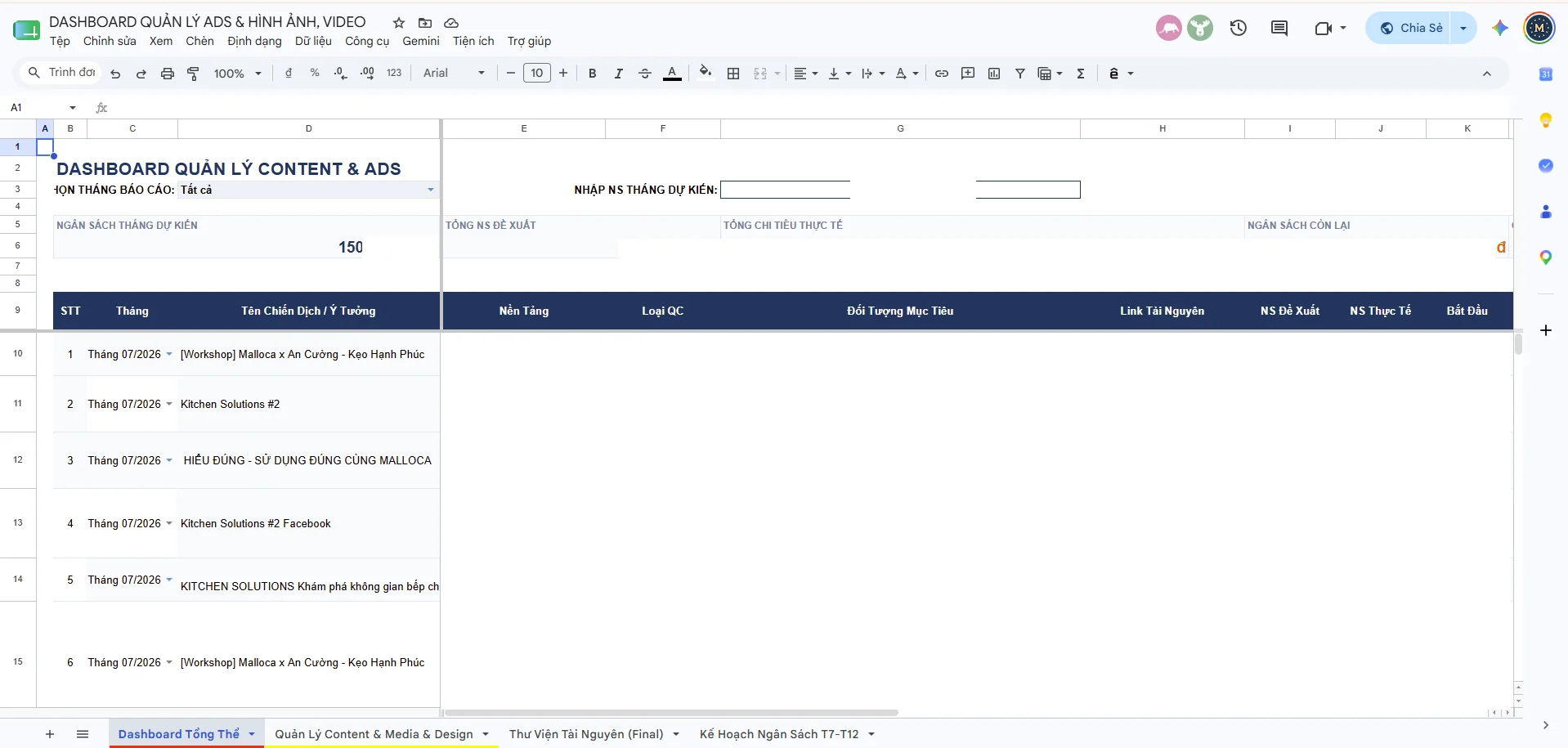The image size is (1568, 748).
Task: Format as currency with đ icon
Action: [x=289, y=74]
